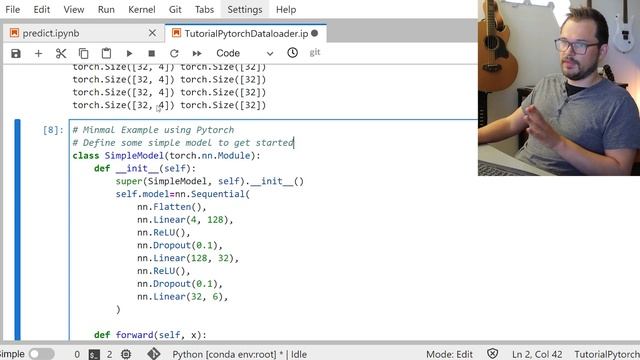Open the Tabs menu
Viewport: 640px width, 360px height.
pos(204,9)
